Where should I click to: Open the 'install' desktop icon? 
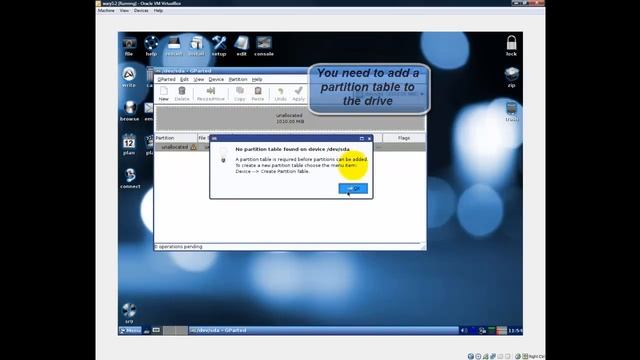[x=196, y=46]
